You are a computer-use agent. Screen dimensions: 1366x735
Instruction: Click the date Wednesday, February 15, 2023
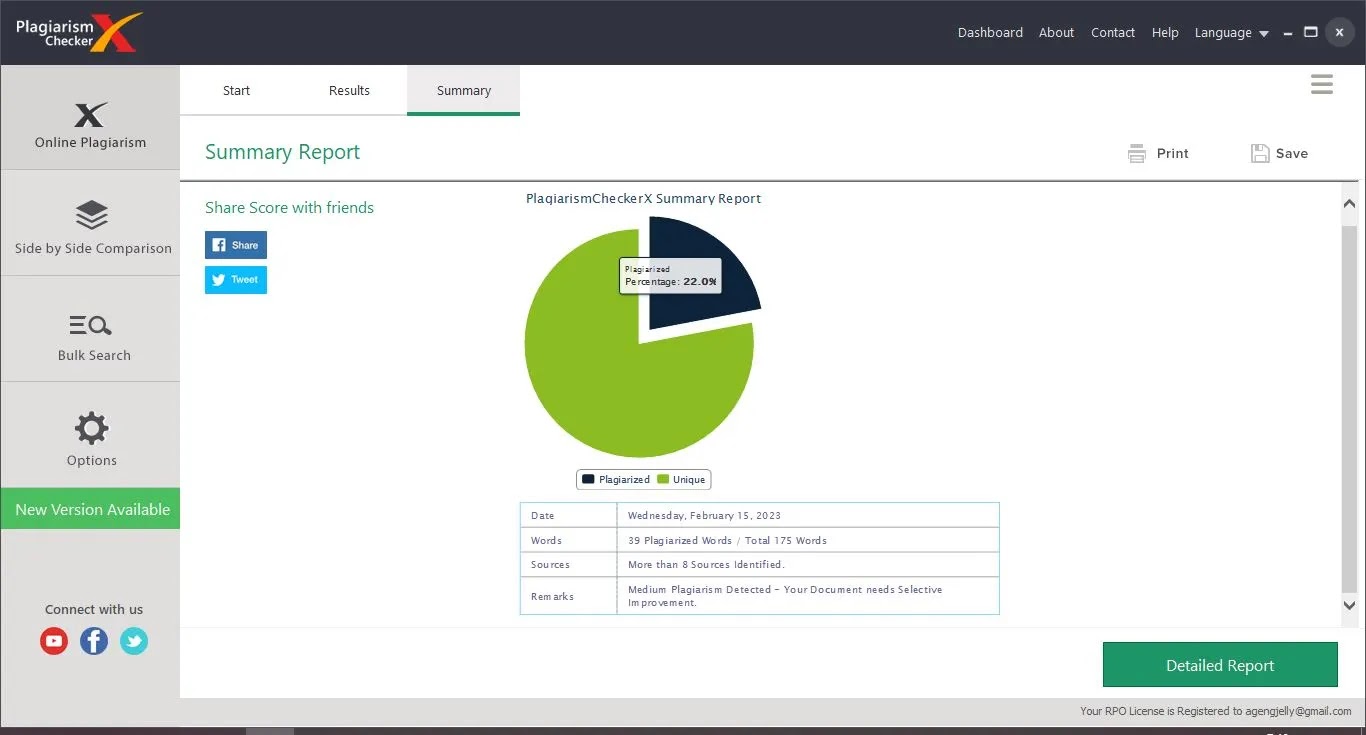[704, 515]
